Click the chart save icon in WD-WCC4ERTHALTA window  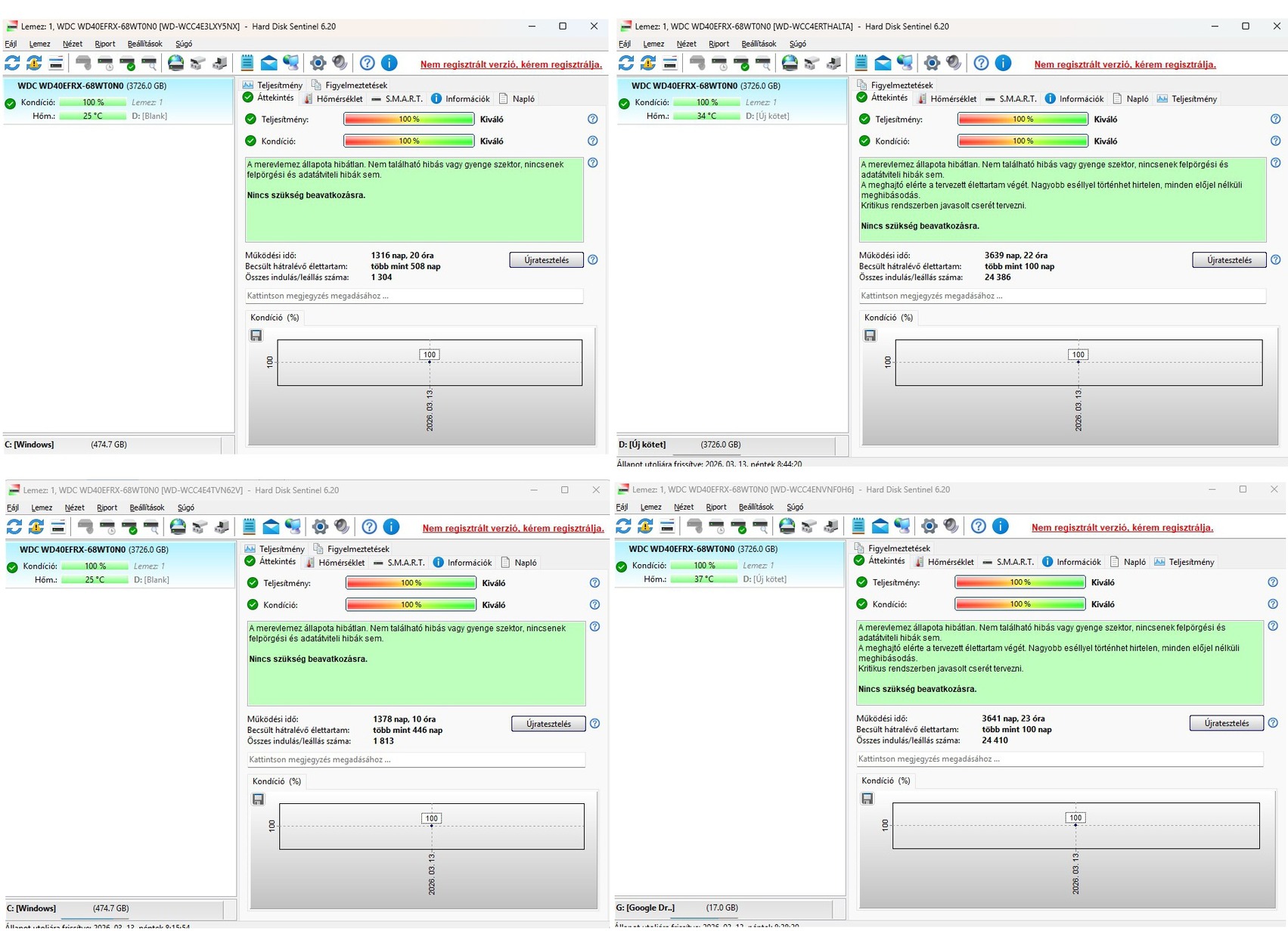click(871, 336)
